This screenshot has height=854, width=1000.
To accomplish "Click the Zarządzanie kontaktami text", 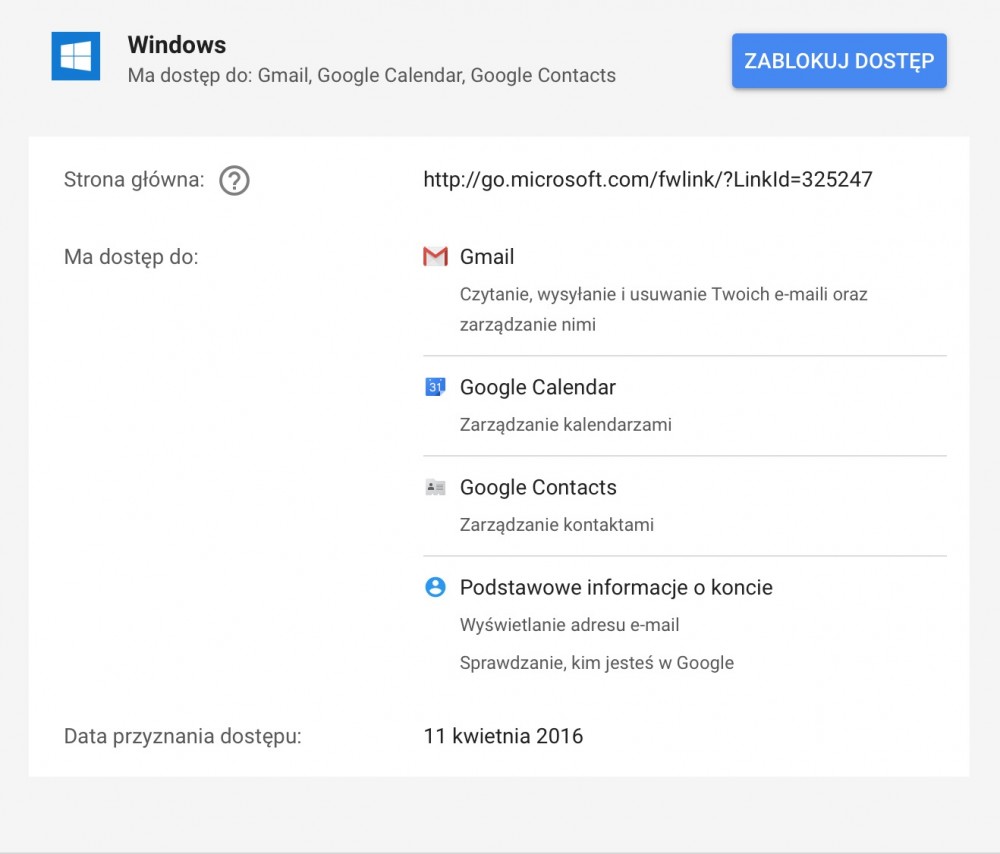I will (557, 525).
